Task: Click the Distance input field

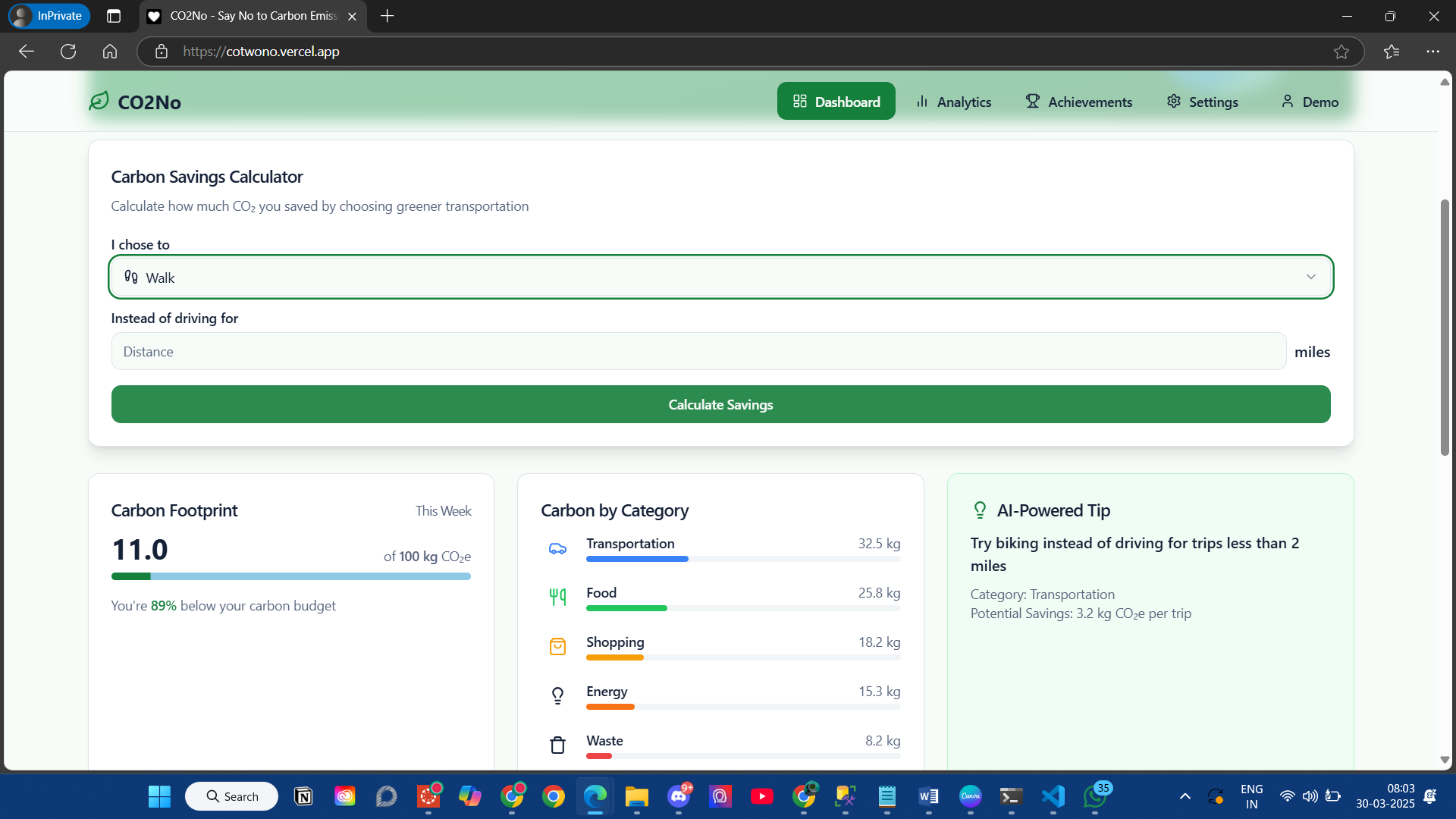Action: pyautogui.click(x=698, y=352)
